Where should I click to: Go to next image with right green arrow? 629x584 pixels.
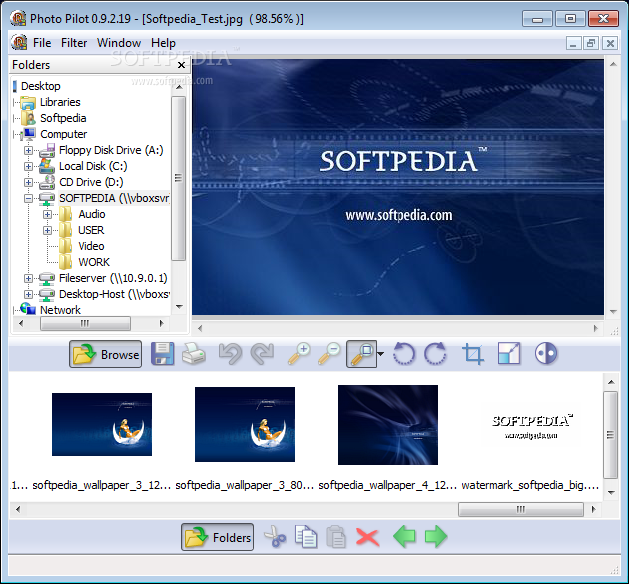[x=436, y=537]
